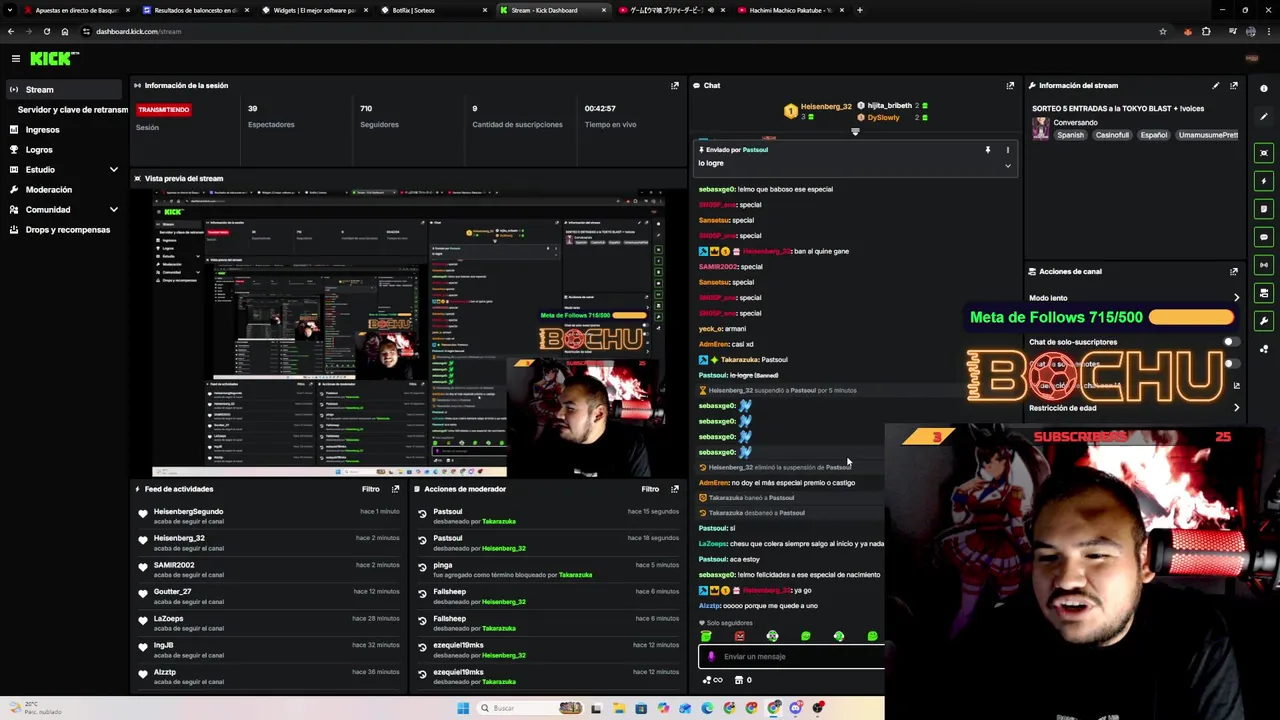
Task: Click the pinga moderator action entry
Action: point(547,570)
